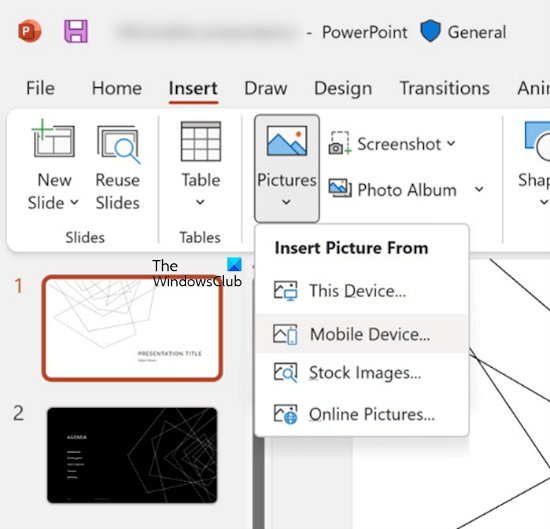Click the Save floppy disk icon
The height and width of the screenshot is (529, 550).
point(76,31)
